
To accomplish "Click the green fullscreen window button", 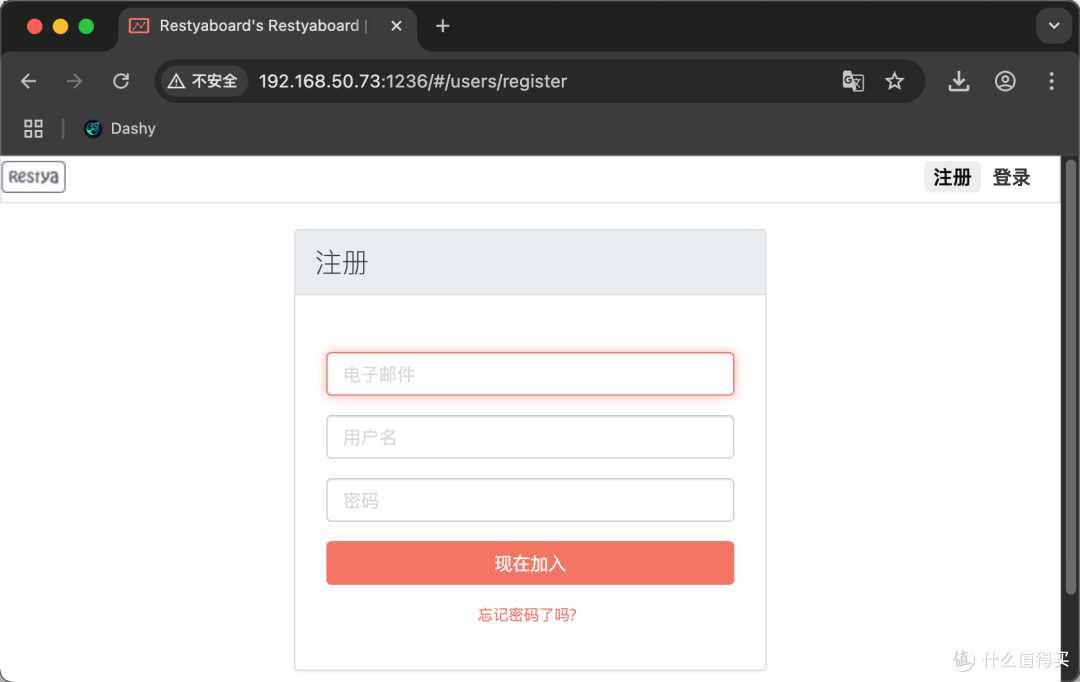I will 86,26.
